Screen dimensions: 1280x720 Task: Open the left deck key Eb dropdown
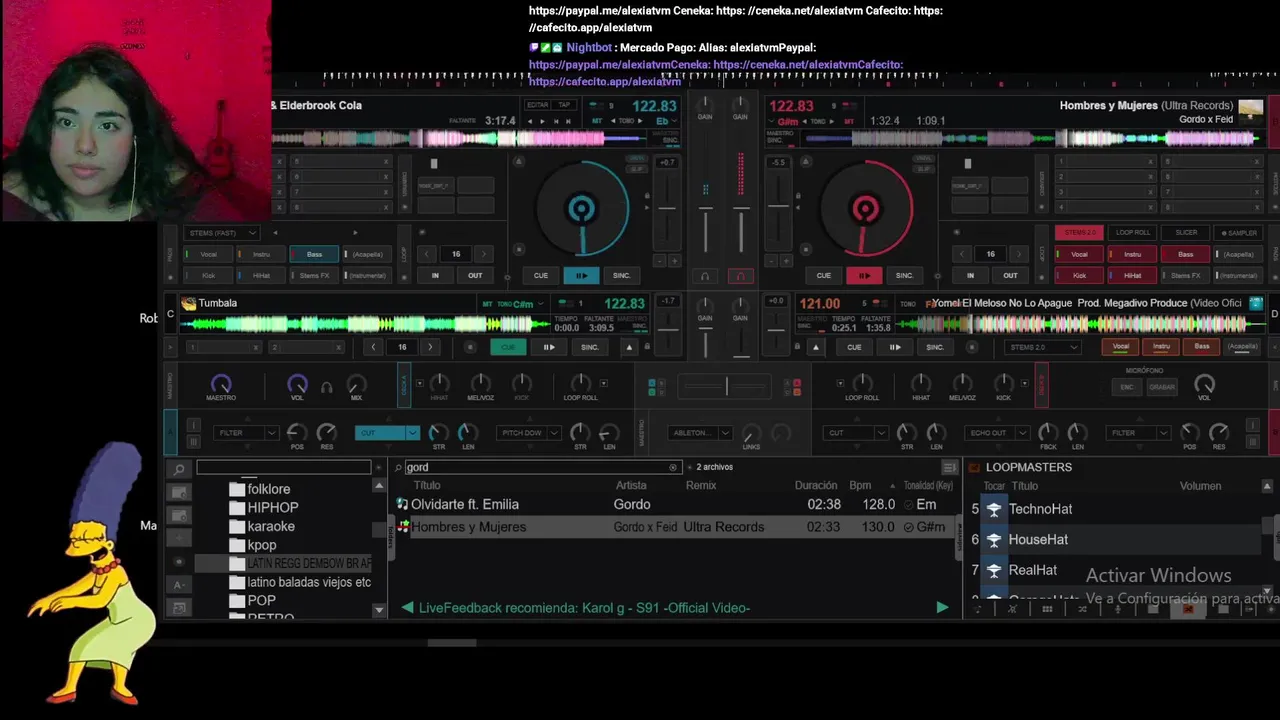coord(667,120)
